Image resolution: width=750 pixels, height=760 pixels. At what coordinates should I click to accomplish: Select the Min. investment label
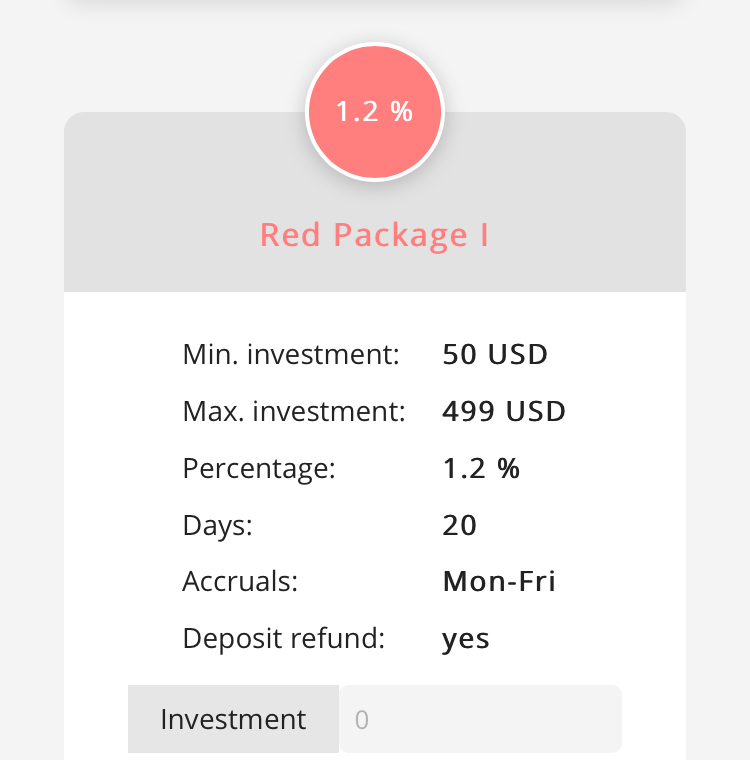291,354
